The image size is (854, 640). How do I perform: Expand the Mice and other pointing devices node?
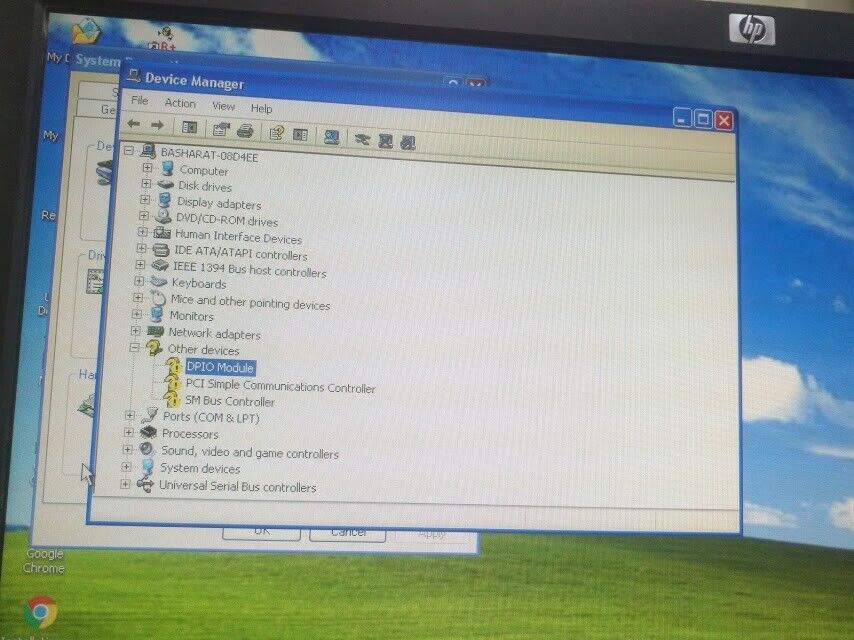[138, 297]
